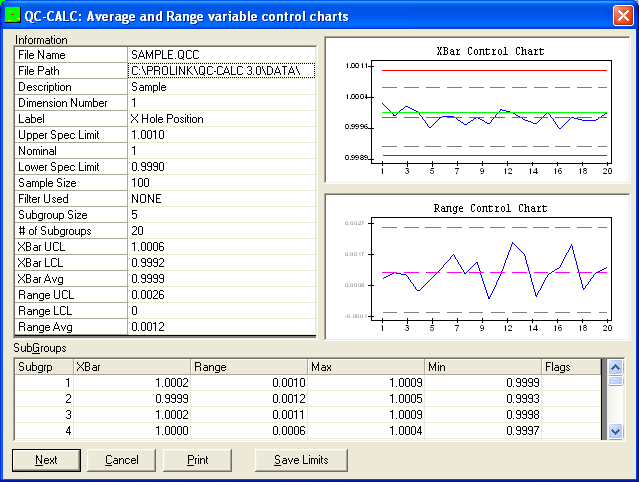Close the control charts dialog
Viewport: 639px width, 482px height.
[623, 16]
